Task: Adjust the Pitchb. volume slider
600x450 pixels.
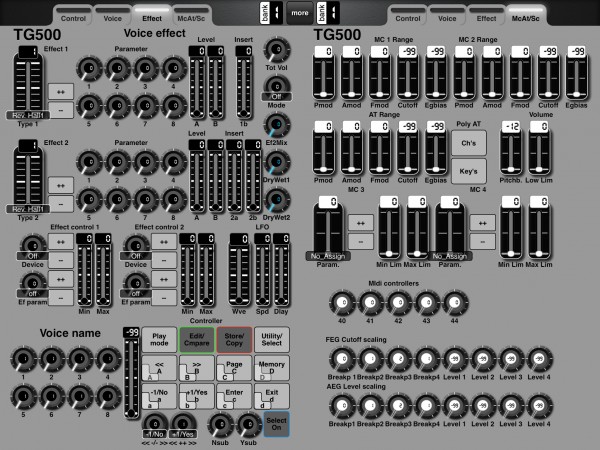Action: [x=511, y=148]
